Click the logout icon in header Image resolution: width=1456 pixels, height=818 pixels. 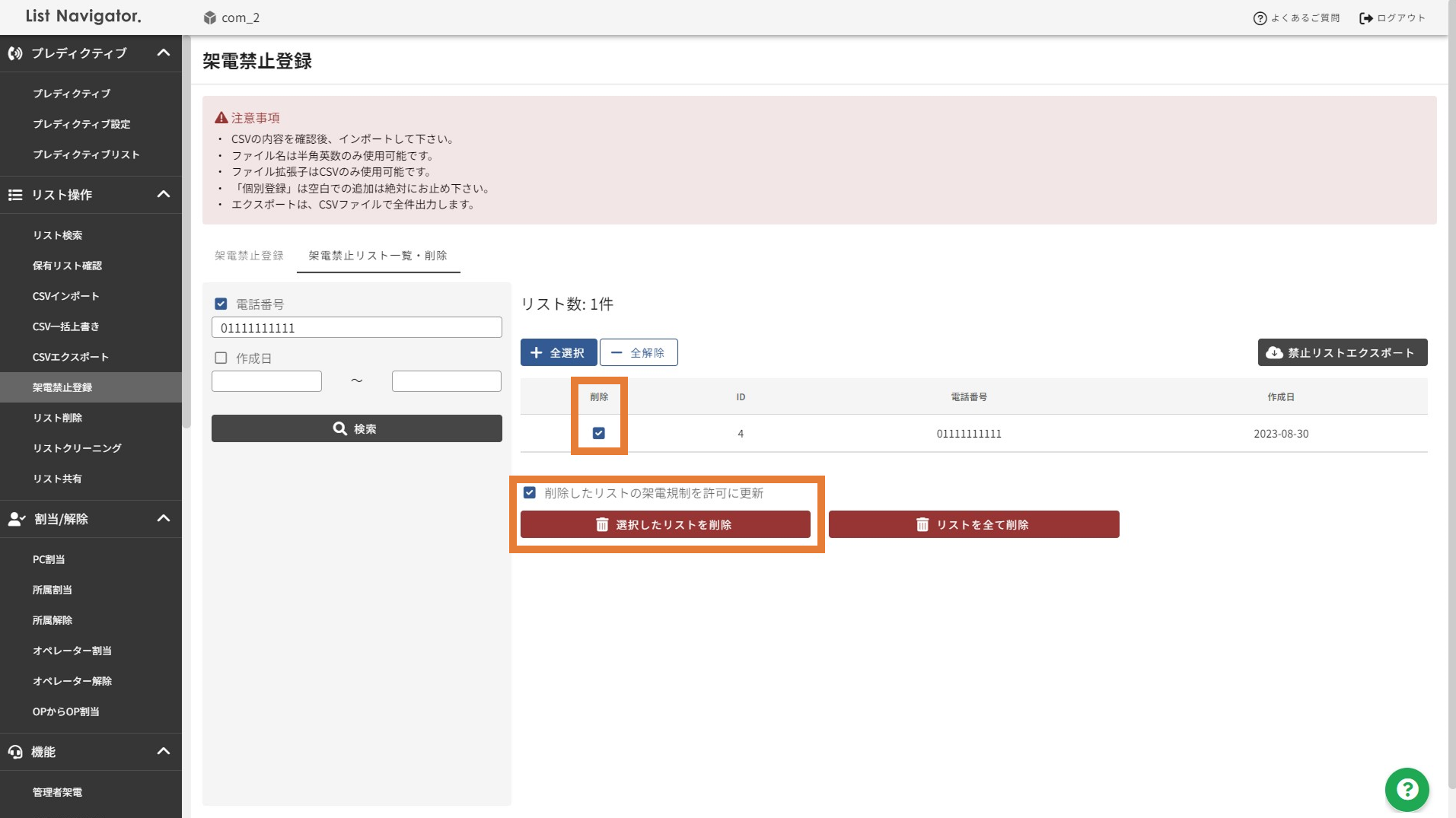coord(1365,18)
